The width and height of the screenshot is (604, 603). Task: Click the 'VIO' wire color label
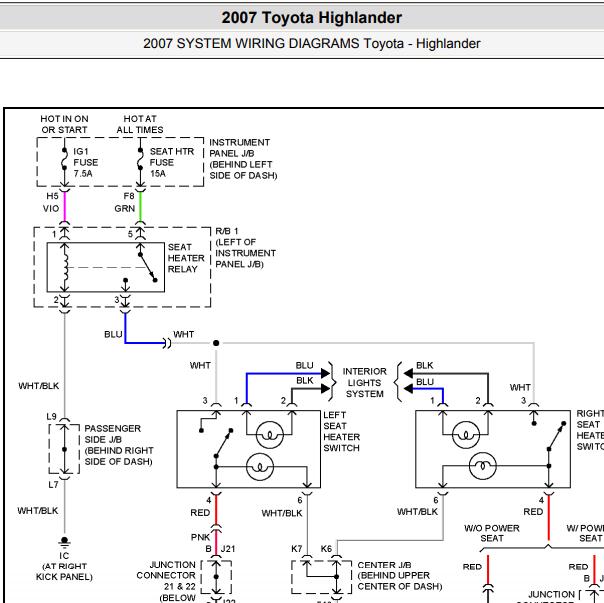pyautogui.click(x=51, y=208)
